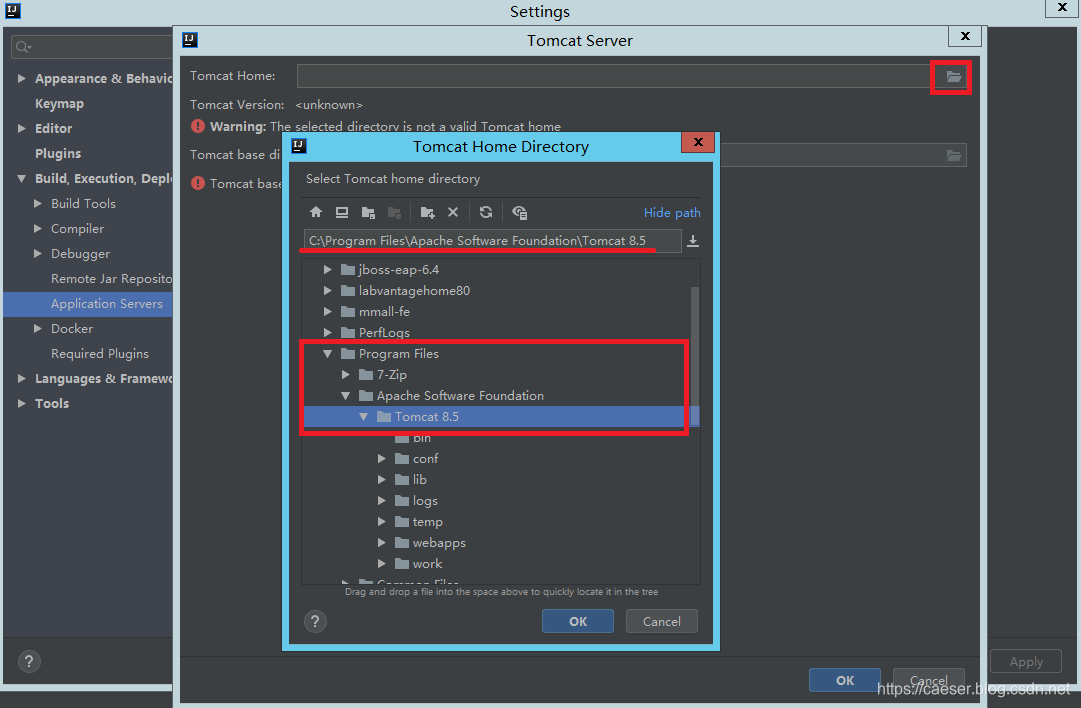Select the 7-Zip folder name
Viewport: 1081px width, 708px height.
point(392,375)
